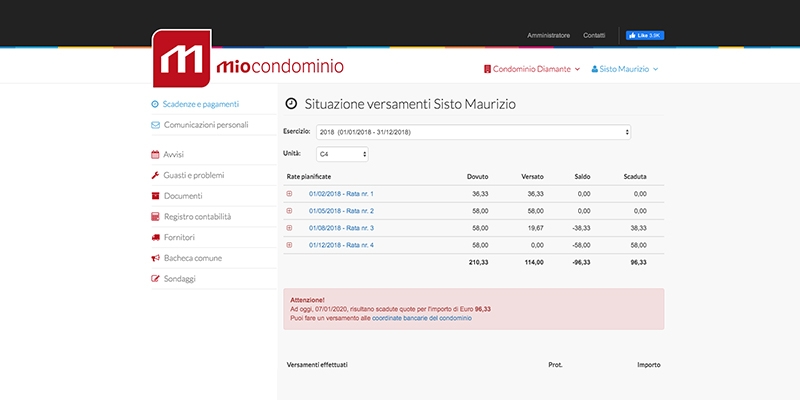
Task: Click the Saldo column header
Action: tap(582, 177)
